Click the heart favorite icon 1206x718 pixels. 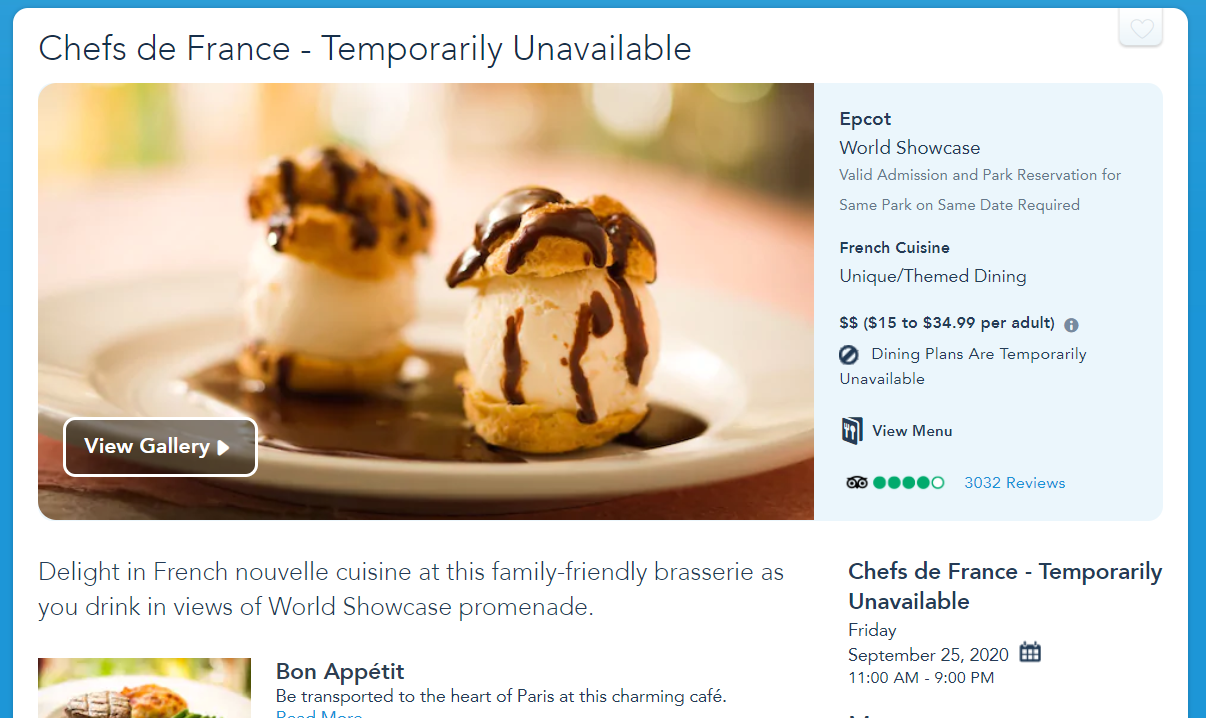click(1141, 28)
